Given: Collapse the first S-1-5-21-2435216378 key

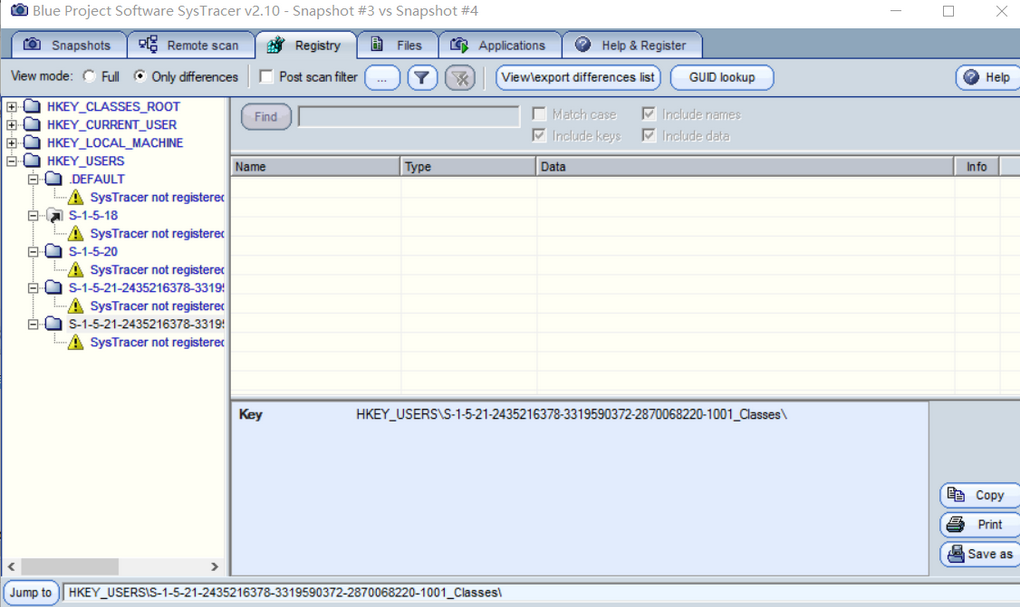Looking at the screenshot, I should pyautogui.click(x=33, y=288).
